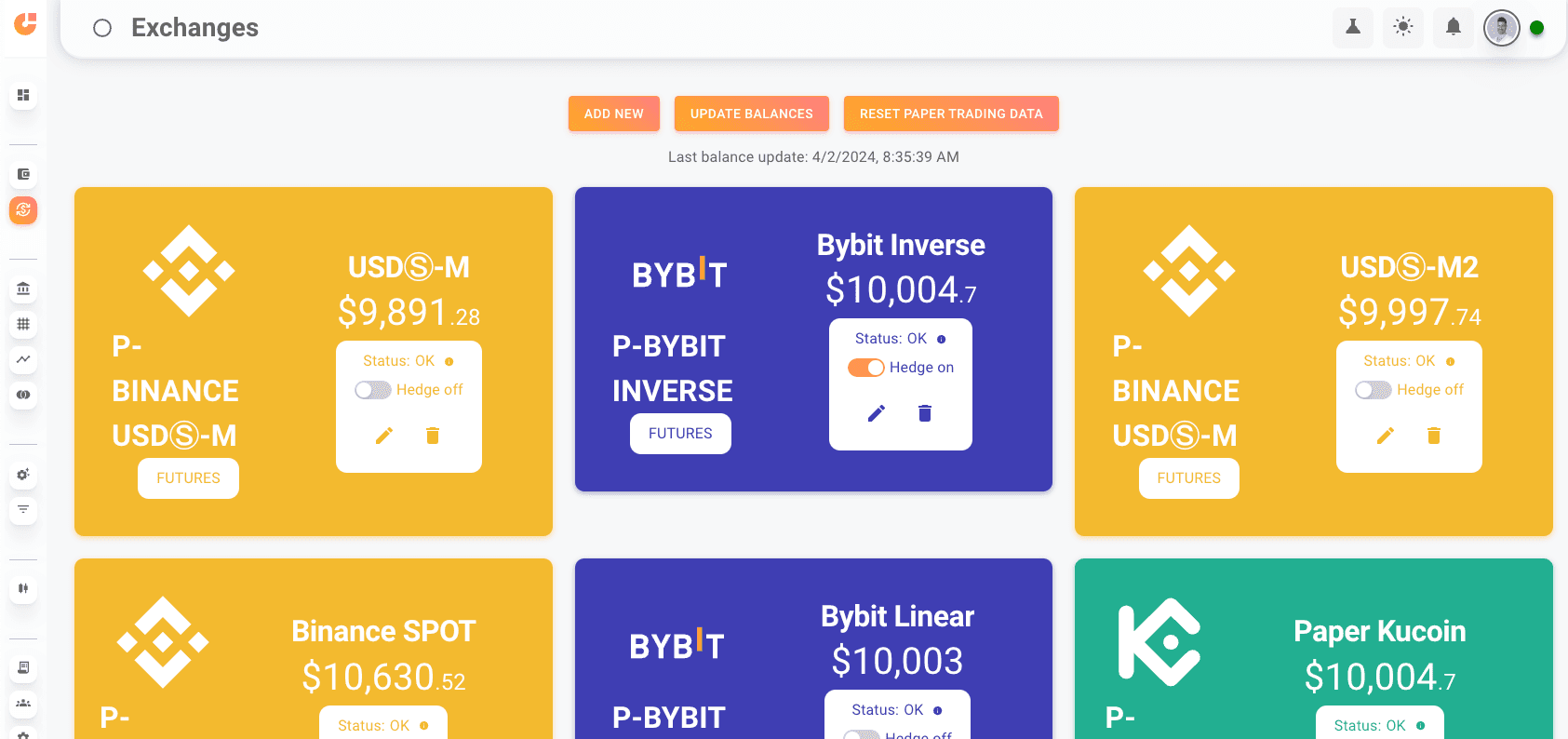Click the circle toggle beside Exchanges title
The height and width of the screenshot is (739, 1568).
(102, 28)
